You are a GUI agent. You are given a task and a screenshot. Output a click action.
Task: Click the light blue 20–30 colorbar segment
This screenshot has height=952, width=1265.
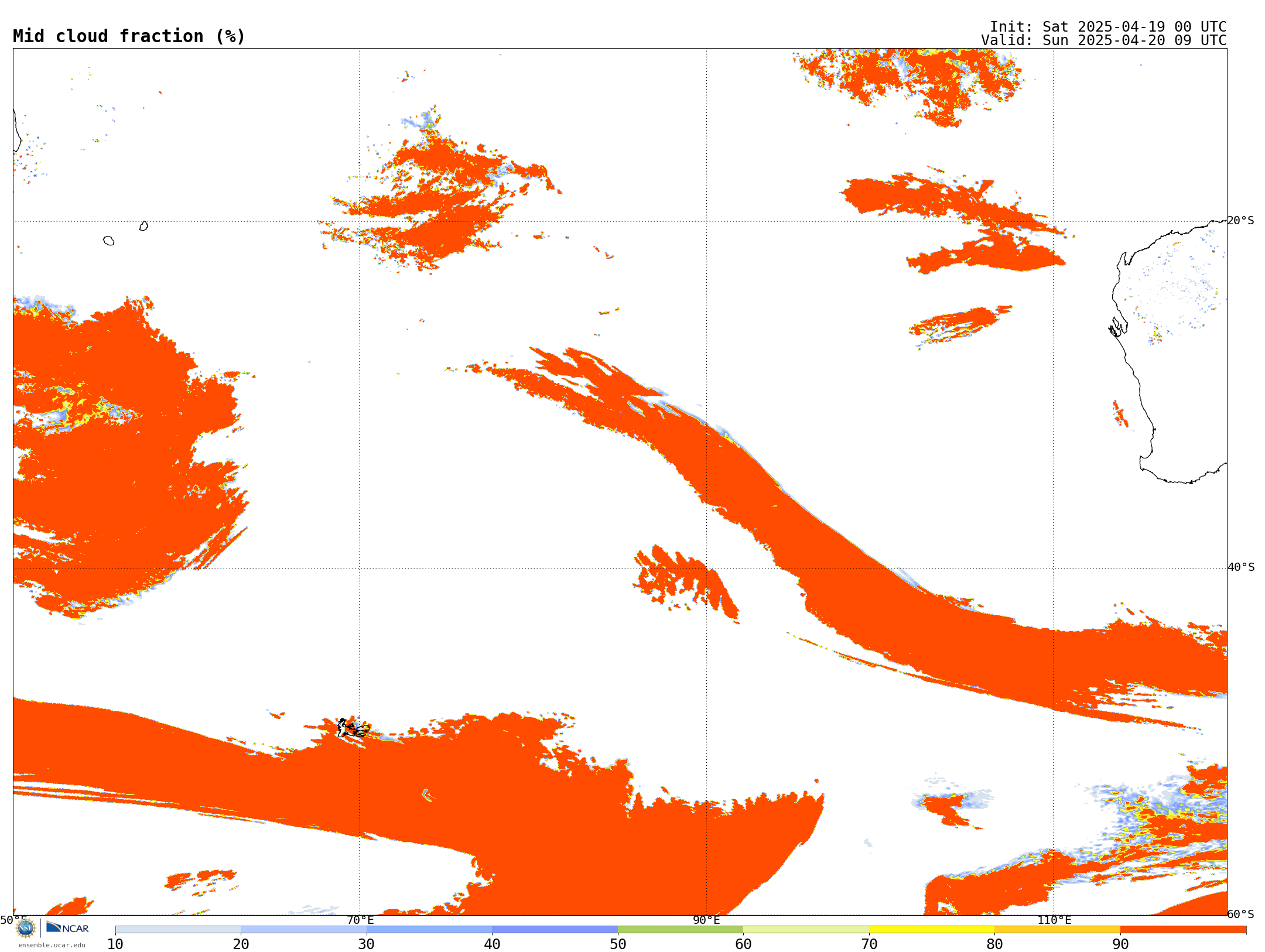(x=303, y=929)
